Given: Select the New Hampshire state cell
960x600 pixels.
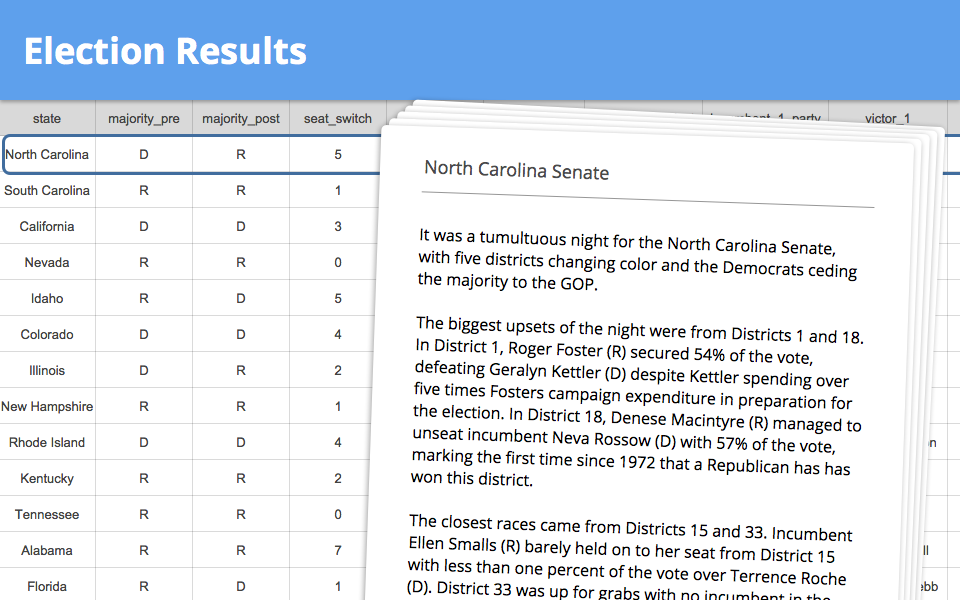Looking at the screenshot, I should [47, 407].
